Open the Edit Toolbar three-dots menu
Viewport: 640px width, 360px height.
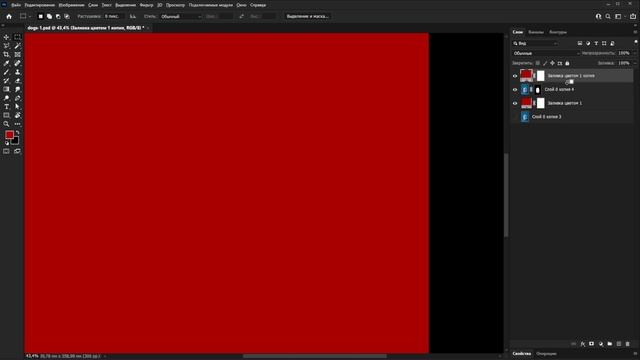point(17,124)
